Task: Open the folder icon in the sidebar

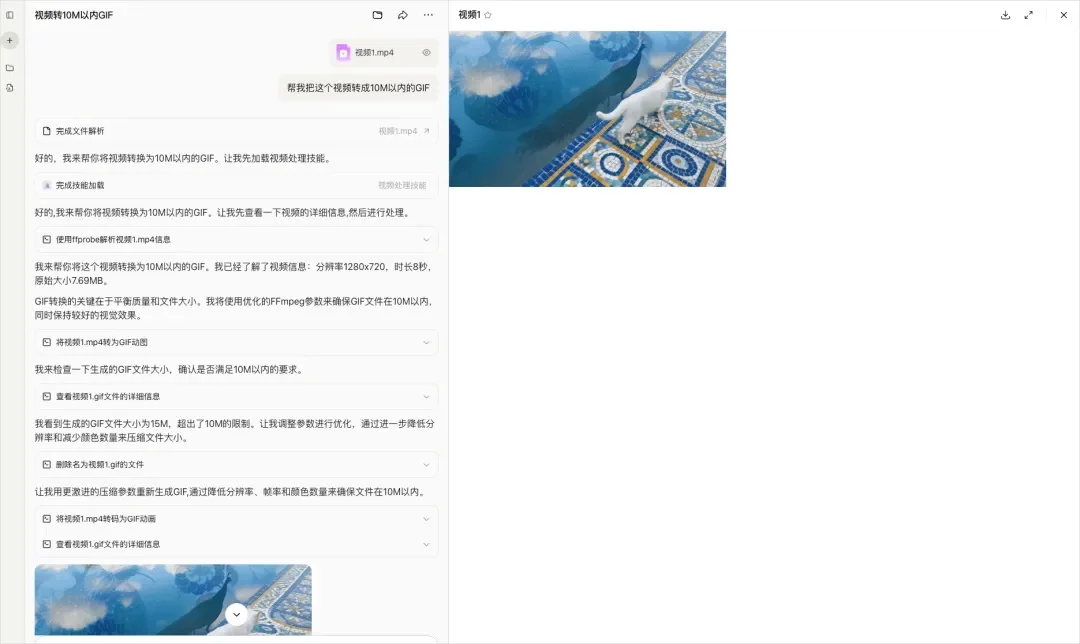Action: tap(10, 68)
